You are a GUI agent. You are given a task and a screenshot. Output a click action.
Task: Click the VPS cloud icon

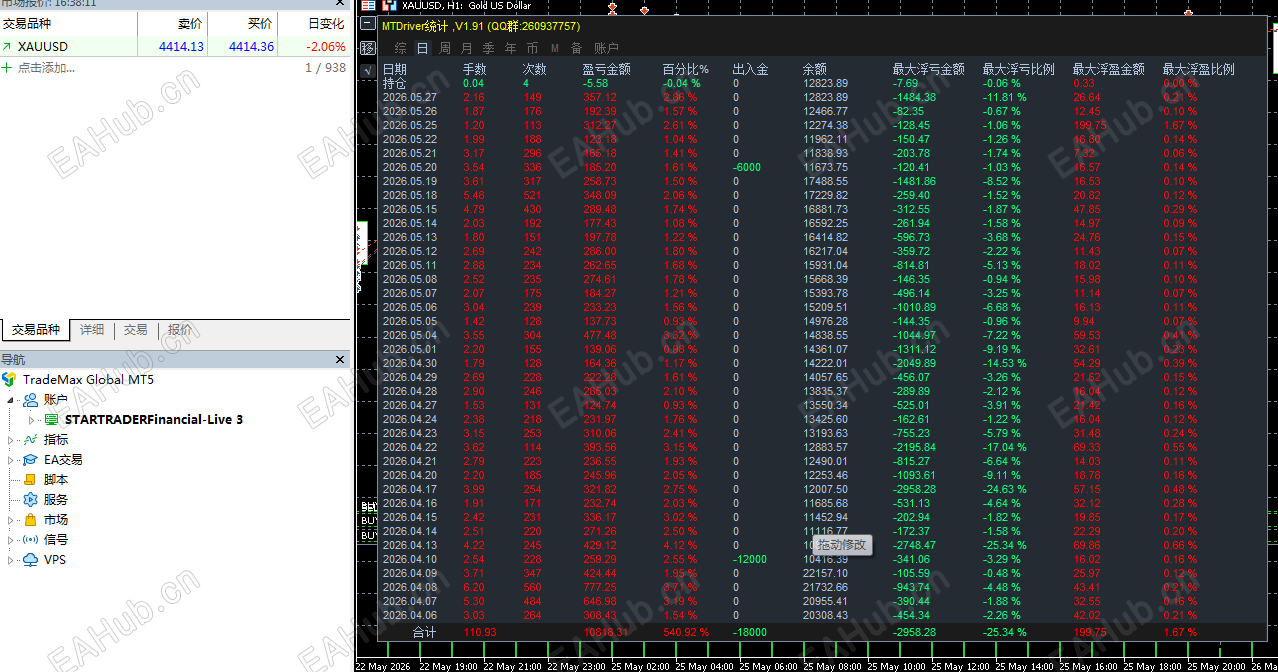[30, 560]
